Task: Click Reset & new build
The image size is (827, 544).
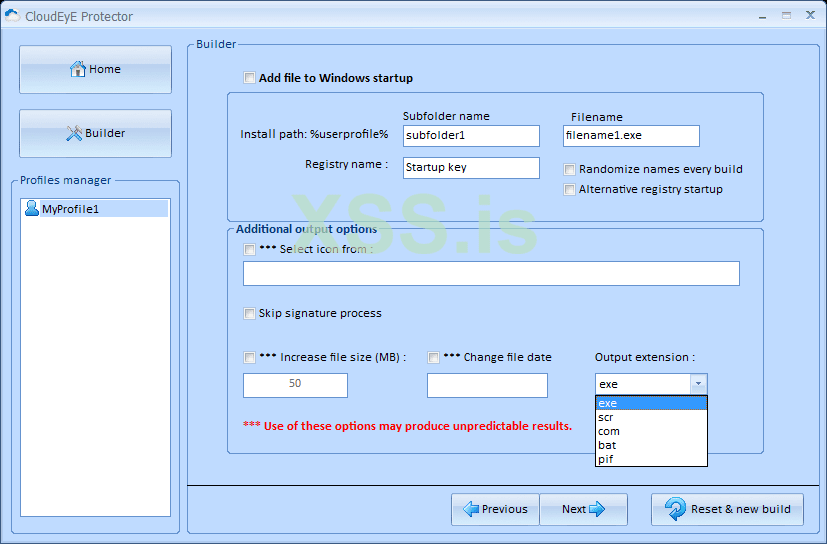Action: pos(727,509)
